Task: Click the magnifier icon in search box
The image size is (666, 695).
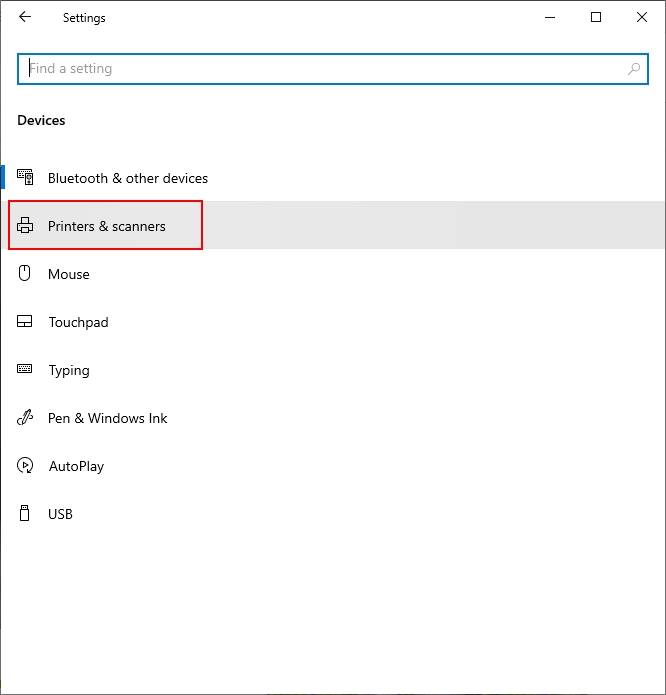Action: [633, 69]
